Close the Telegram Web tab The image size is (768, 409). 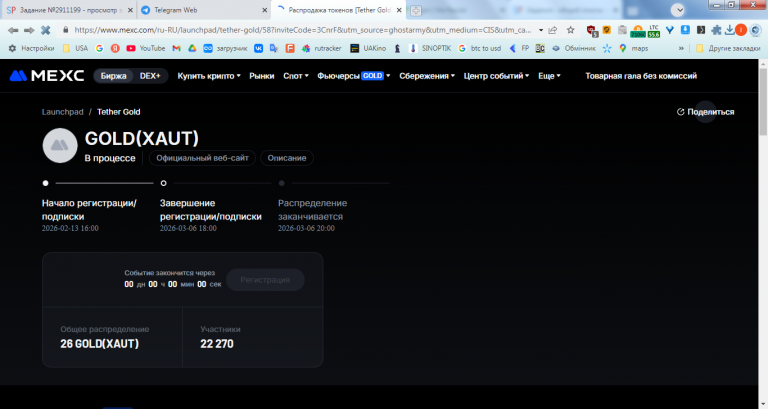[264, 10]
